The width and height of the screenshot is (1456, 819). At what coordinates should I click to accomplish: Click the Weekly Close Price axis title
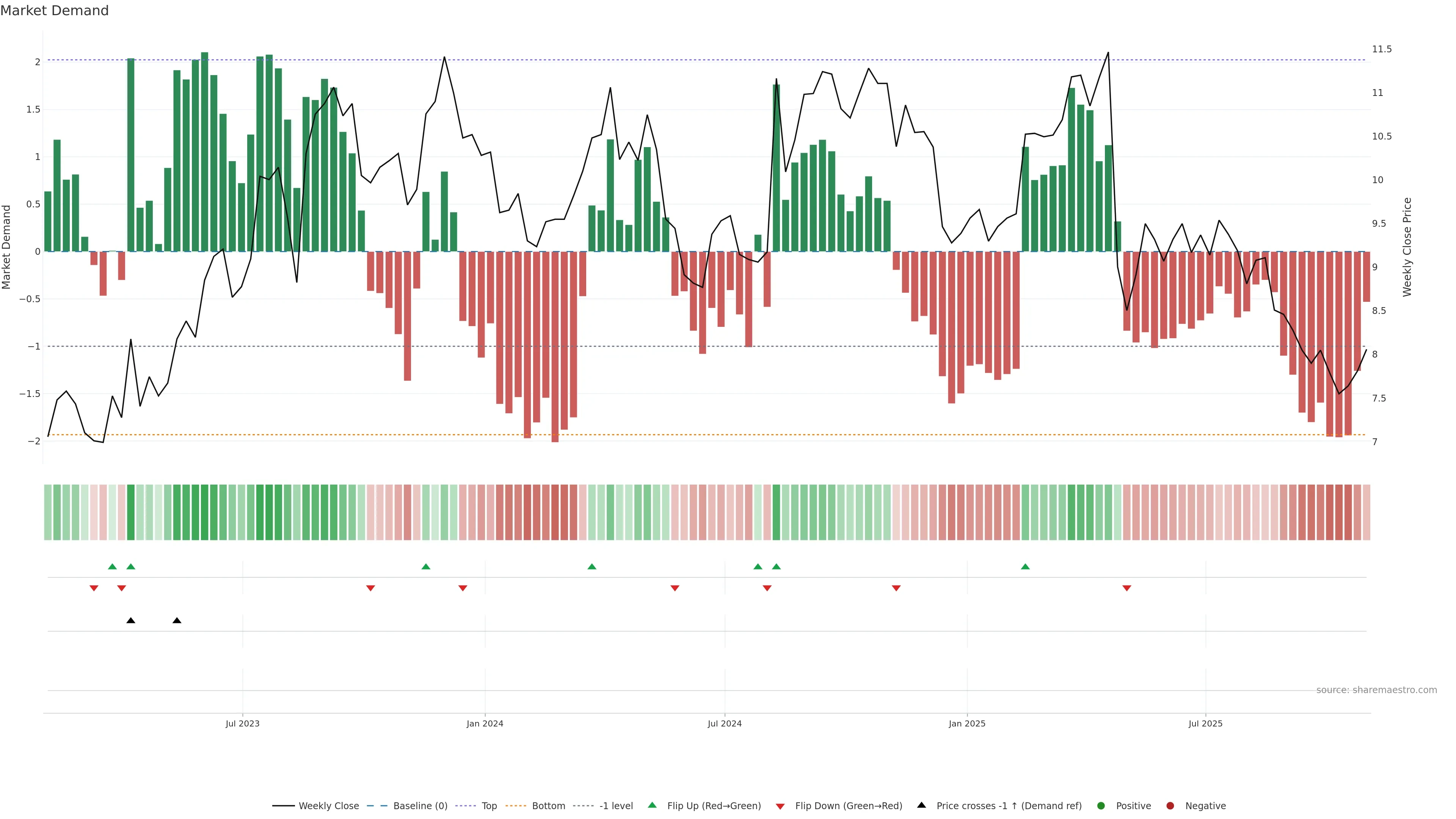[1407, 247]
